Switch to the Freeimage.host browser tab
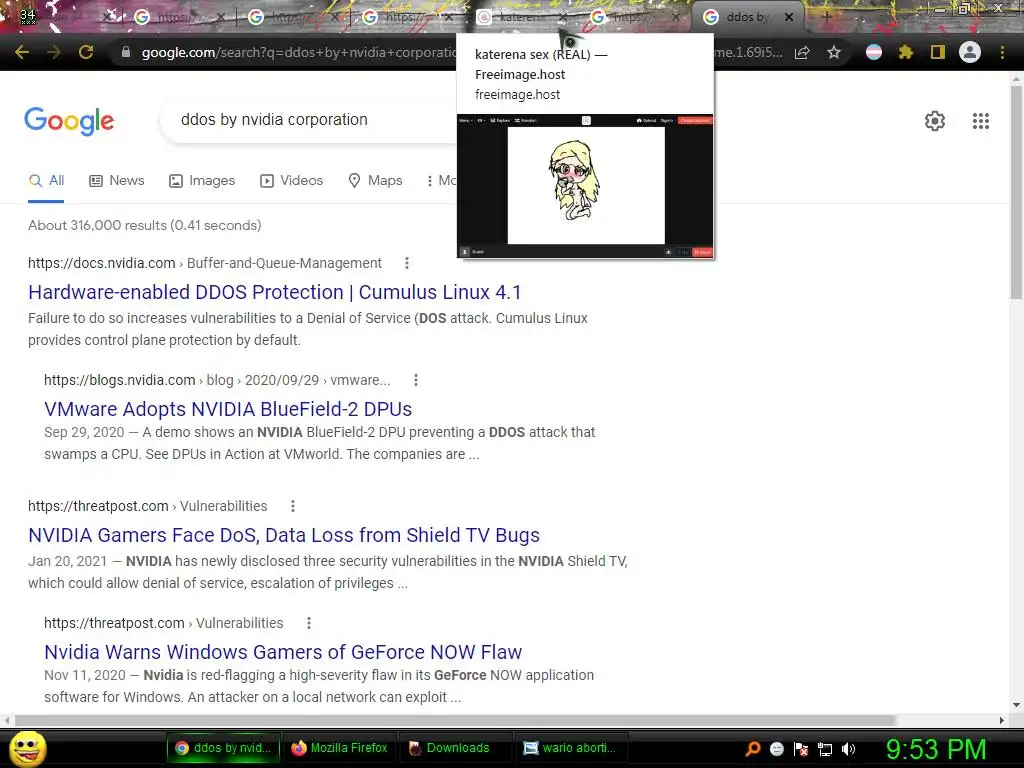This screenshot has width=1024, height=768. click(519, 18)
